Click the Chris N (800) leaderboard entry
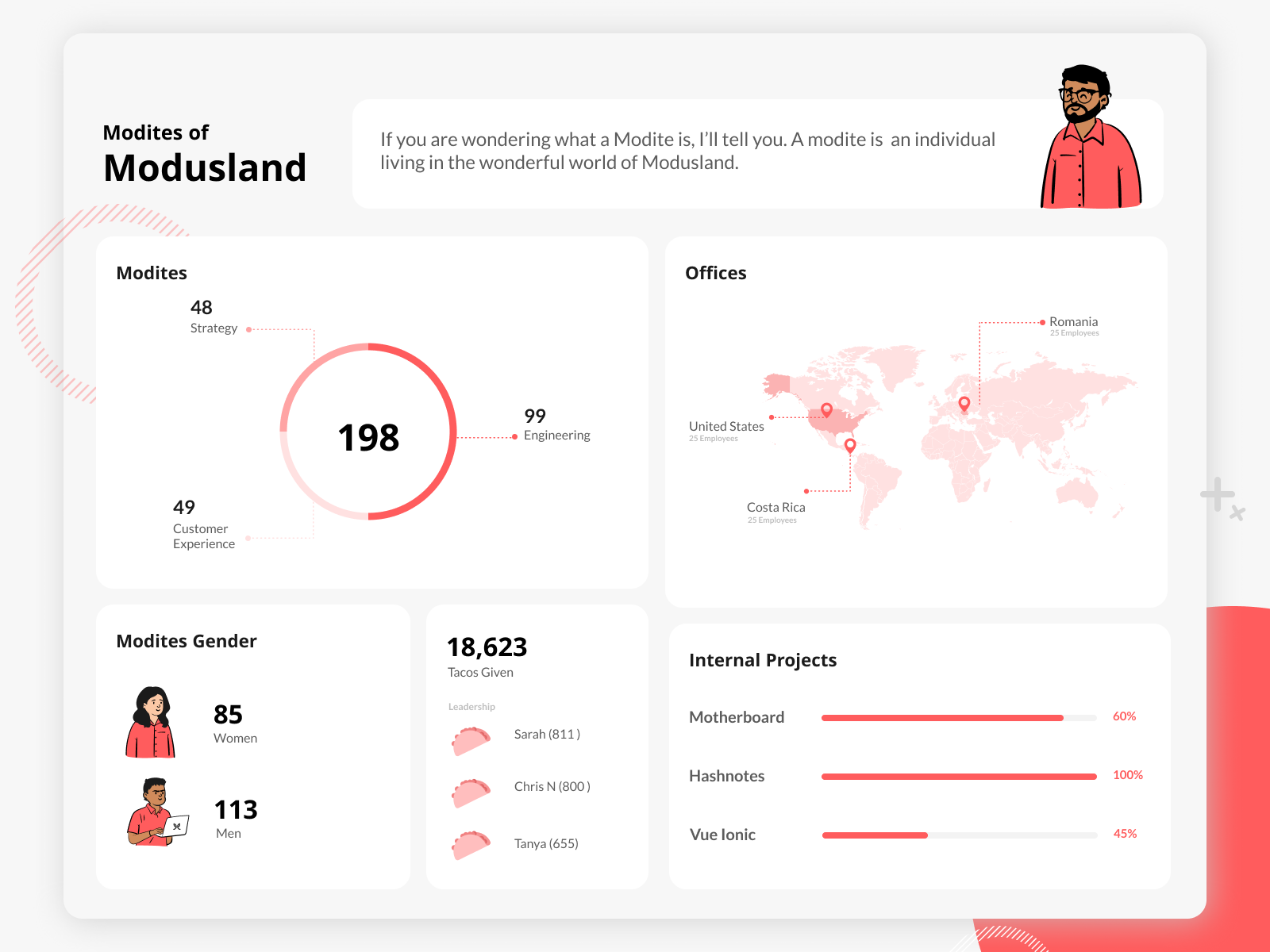The height and width of the screenshot is (952, 1270). (552, 787)
